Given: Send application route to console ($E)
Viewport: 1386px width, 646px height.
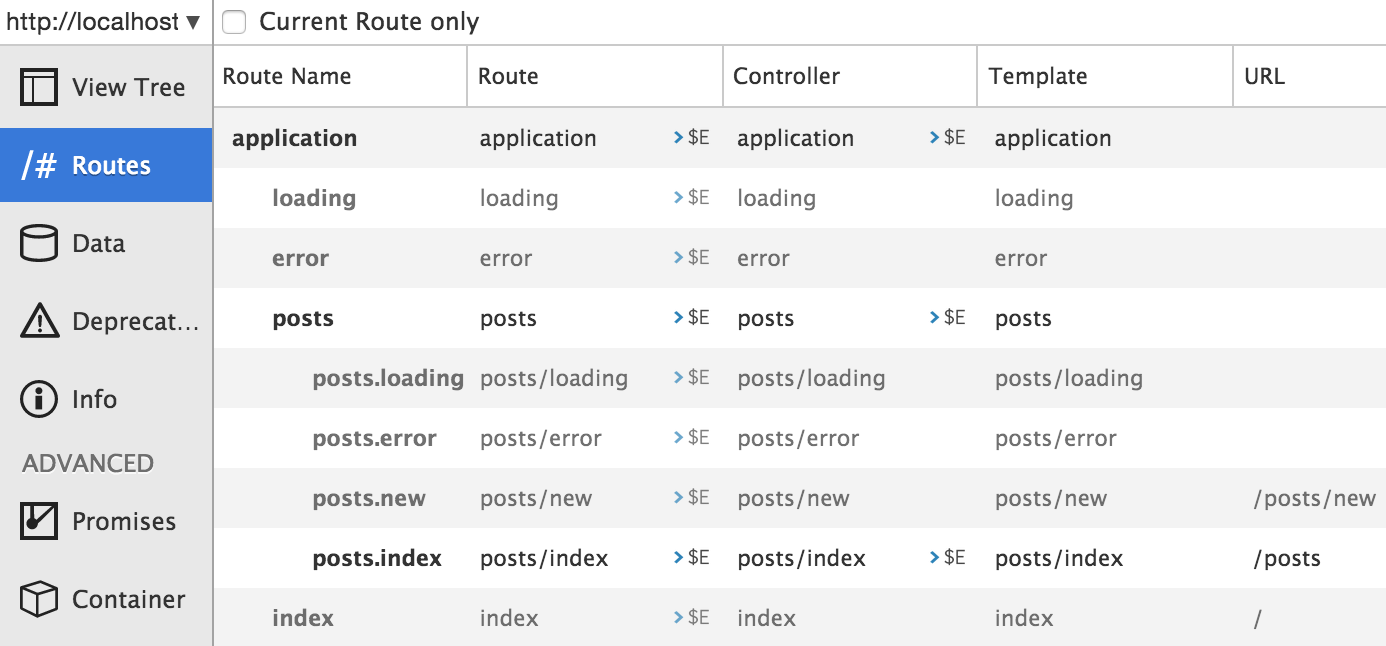Looking at the screenshot, I should pos(692,138).
